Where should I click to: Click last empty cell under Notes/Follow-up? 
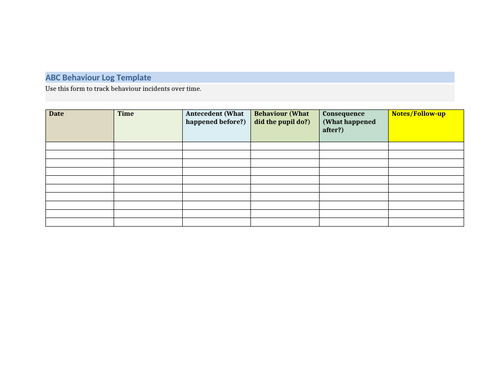click(x=426, y=222)
